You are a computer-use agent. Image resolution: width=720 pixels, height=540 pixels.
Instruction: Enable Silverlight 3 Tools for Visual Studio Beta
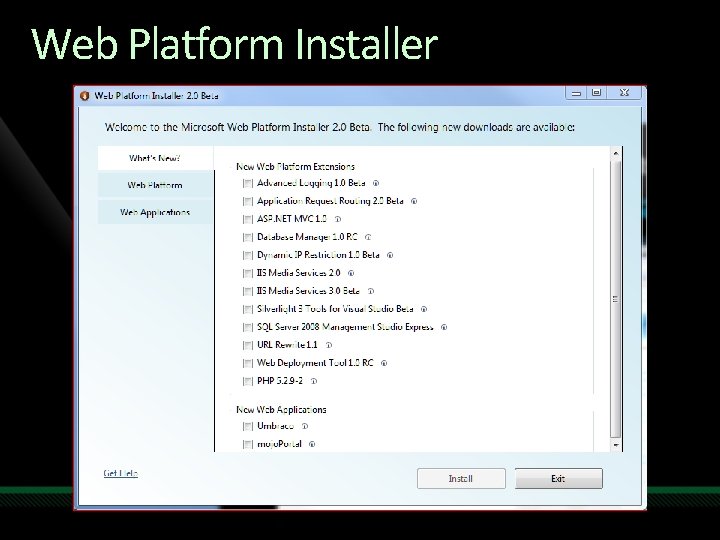click(x=248, y=309)
